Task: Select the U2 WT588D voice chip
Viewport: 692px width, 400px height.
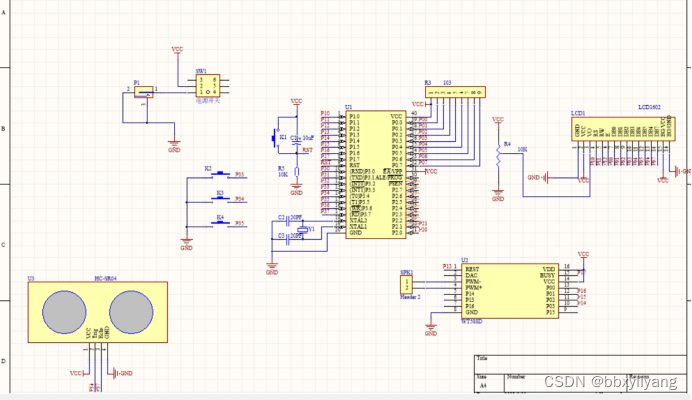Action: 510,291
